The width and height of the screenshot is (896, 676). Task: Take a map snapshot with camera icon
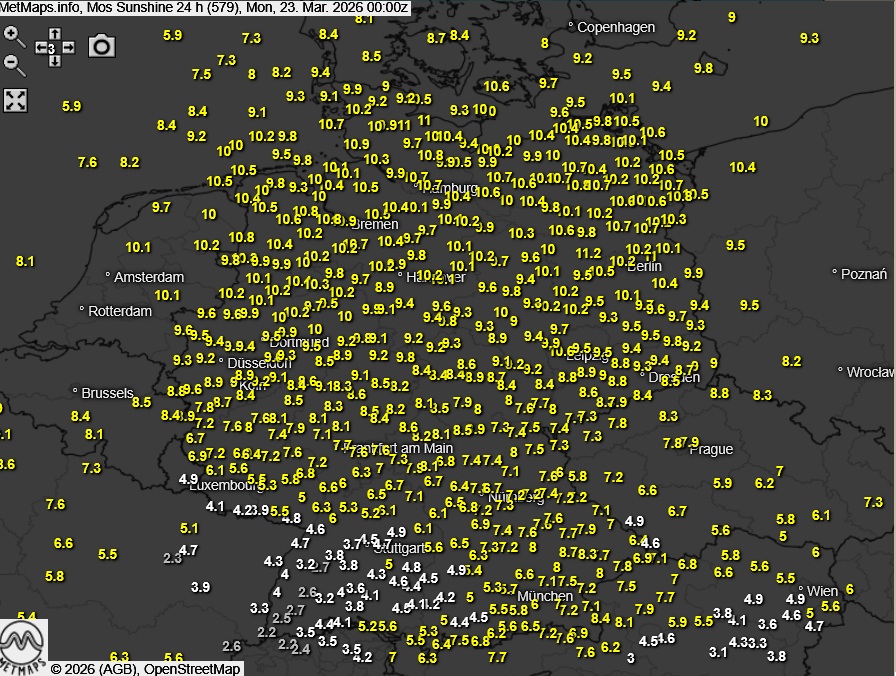coord(102,46)
